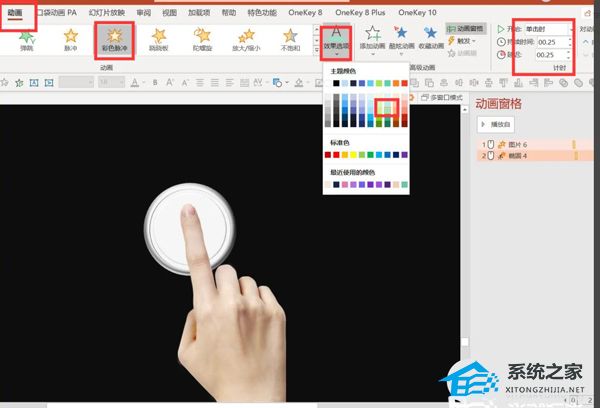Screen dimensions: 600x408
Task: Decrease the 延迟 delay spinner down arrow
Action: click(568, 58)
